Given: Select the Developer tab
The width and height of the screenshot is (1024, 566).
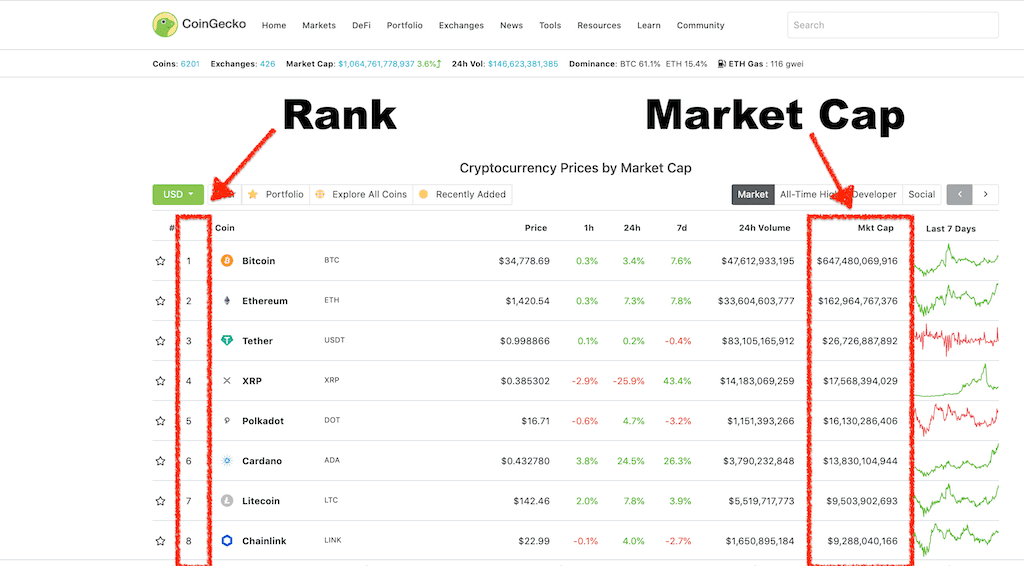Looking at the screenshot, I should (x=874, y=194).
